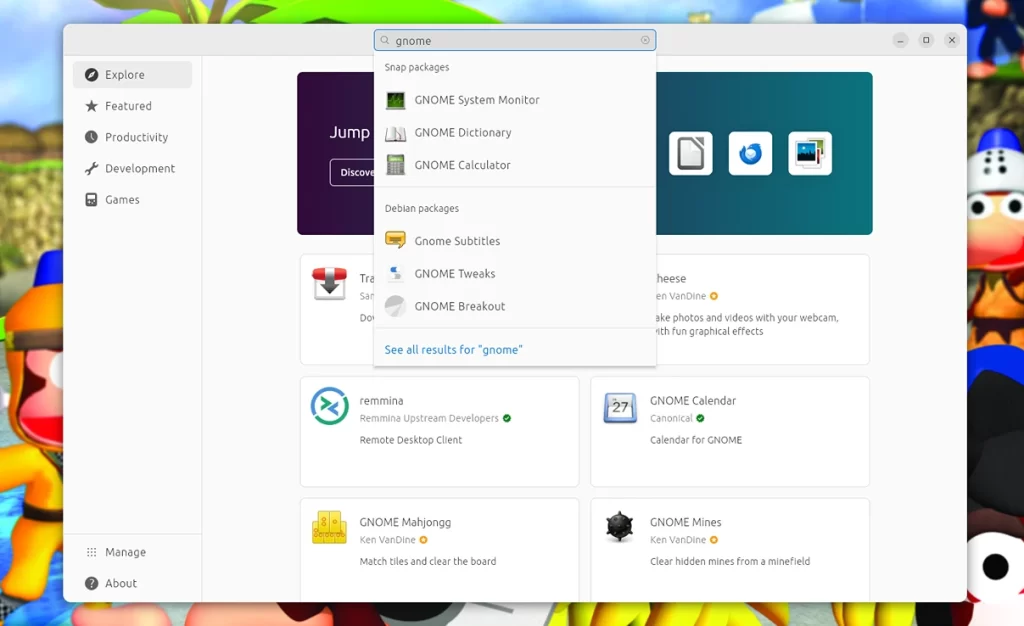Open the Productivity category
This screenshot has height=626, width=1024.
coord(133,137)
